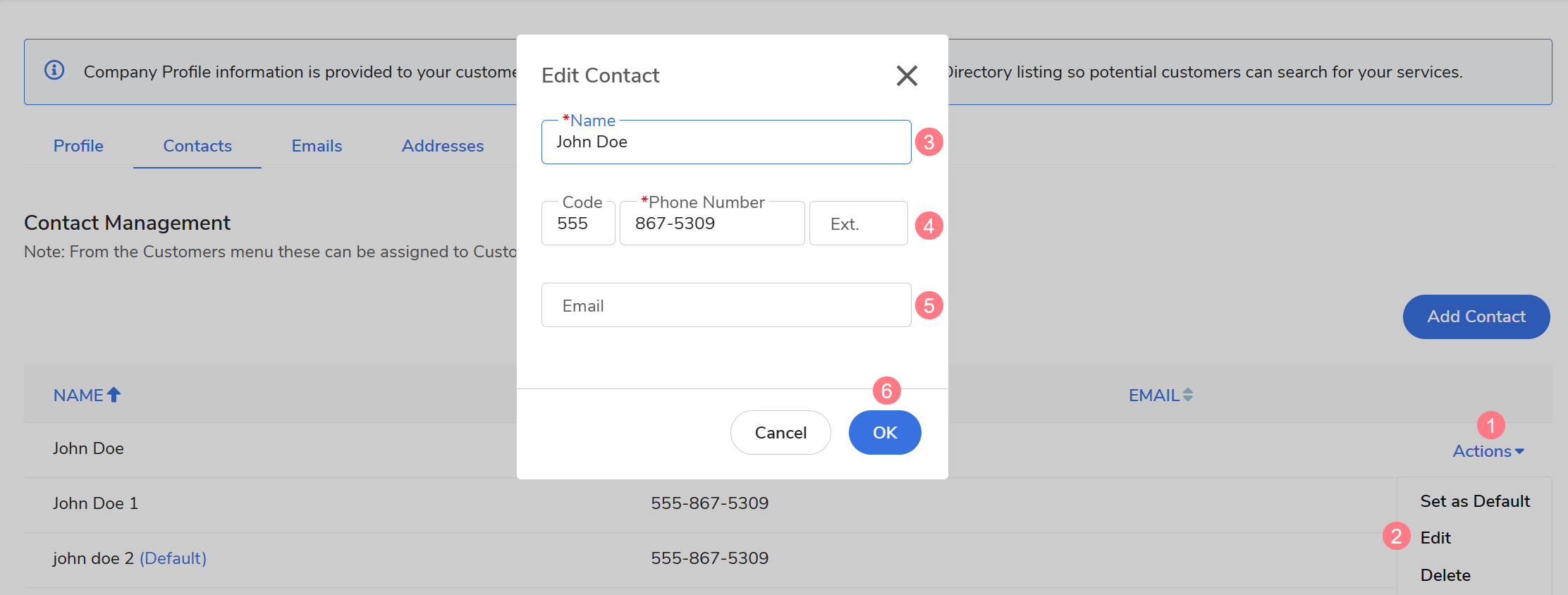Sort contacts by NAME arrow icon
Viewport: 1568px width, 595px height.
[x=114, y=395]
